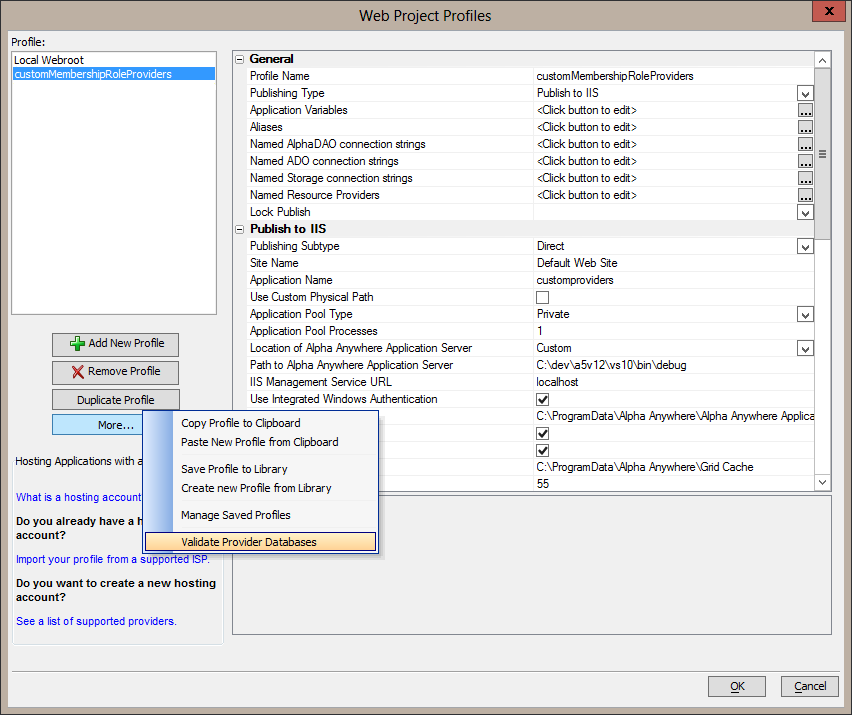852x715 pixels.
Task: Open the Application Pool Type dropdown
Action: coord(805,315)
